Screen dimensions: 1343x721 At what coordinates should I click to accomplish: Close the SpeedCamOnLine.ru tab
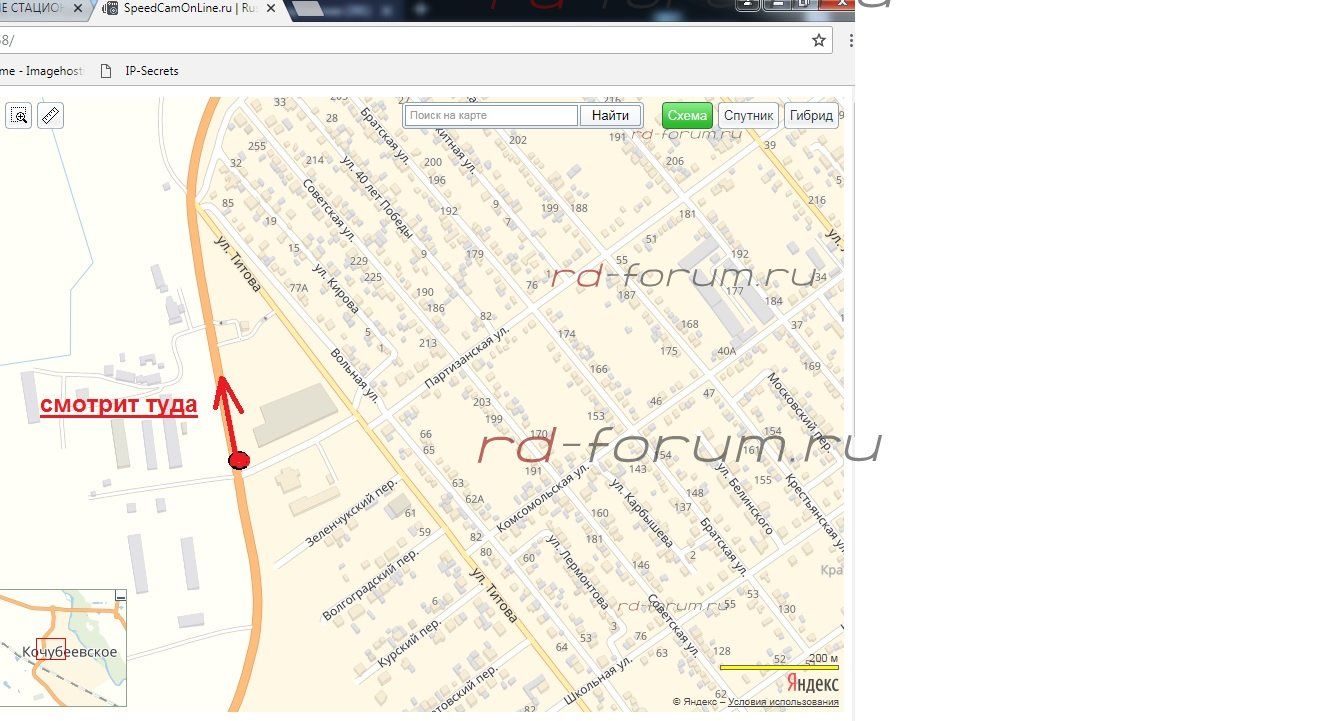[270, 8]
